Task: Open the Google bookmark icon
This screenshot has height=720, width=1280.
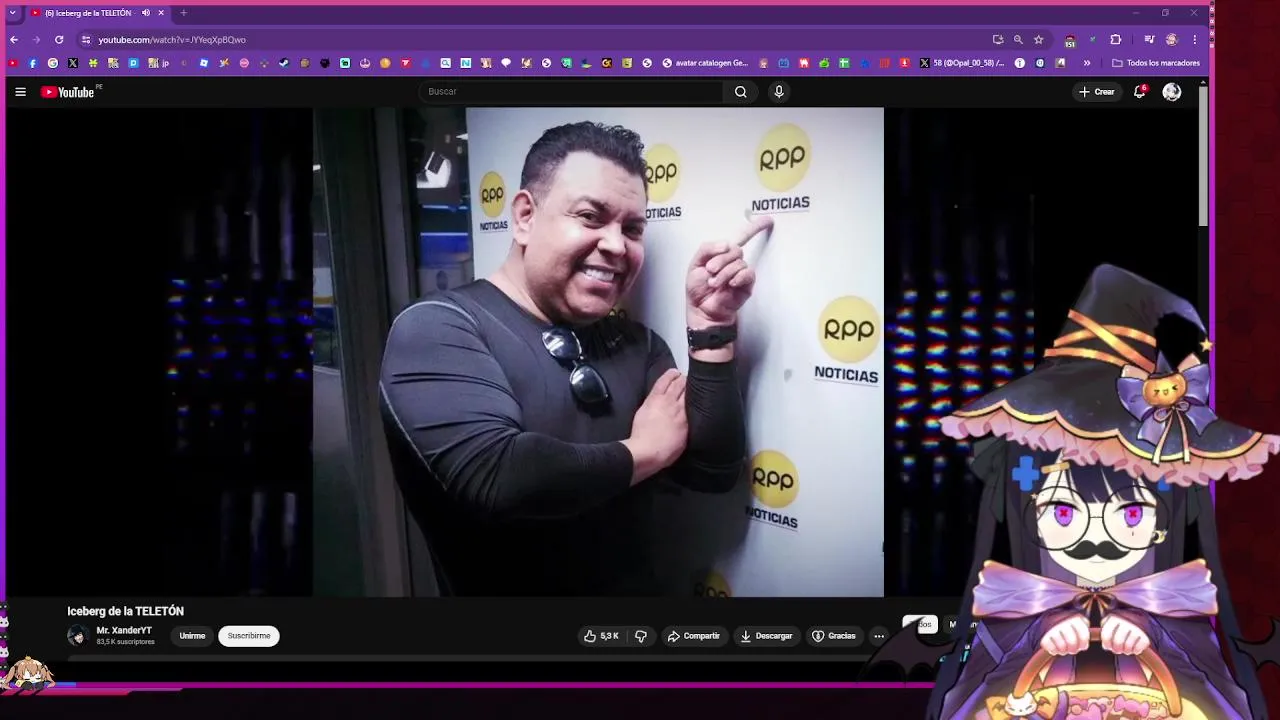Action: click(53, 63)
